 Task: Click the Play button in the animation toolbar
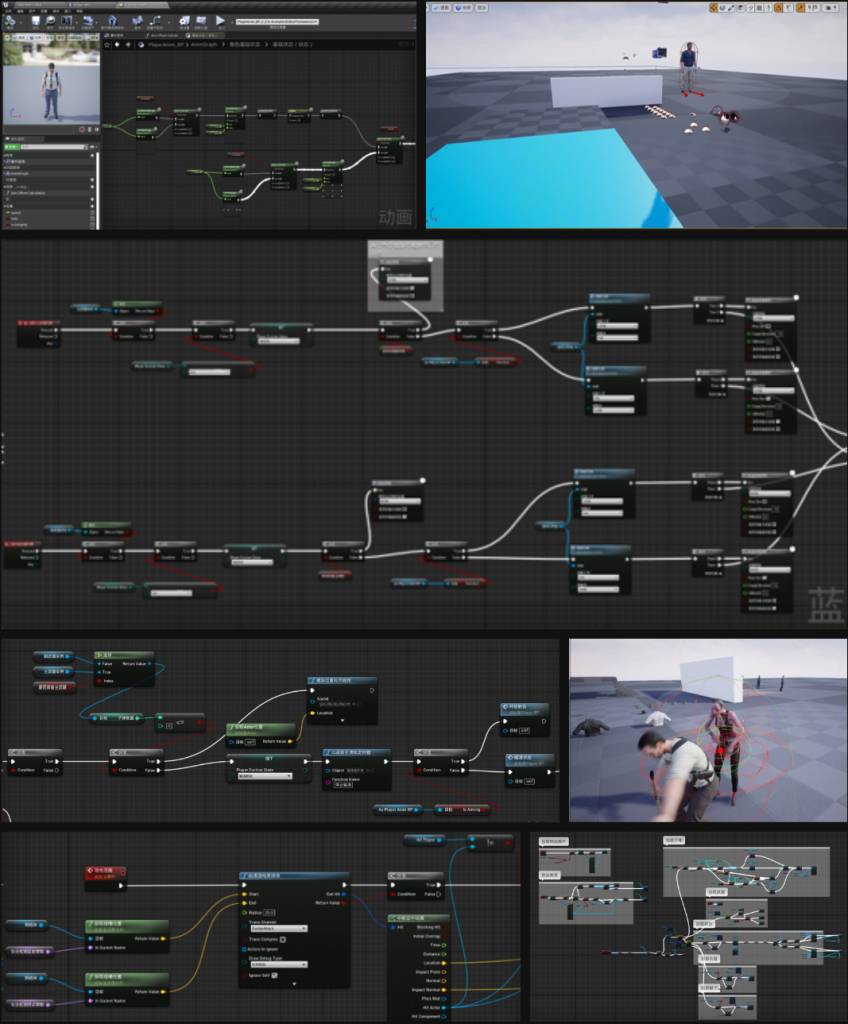[220, 19]
